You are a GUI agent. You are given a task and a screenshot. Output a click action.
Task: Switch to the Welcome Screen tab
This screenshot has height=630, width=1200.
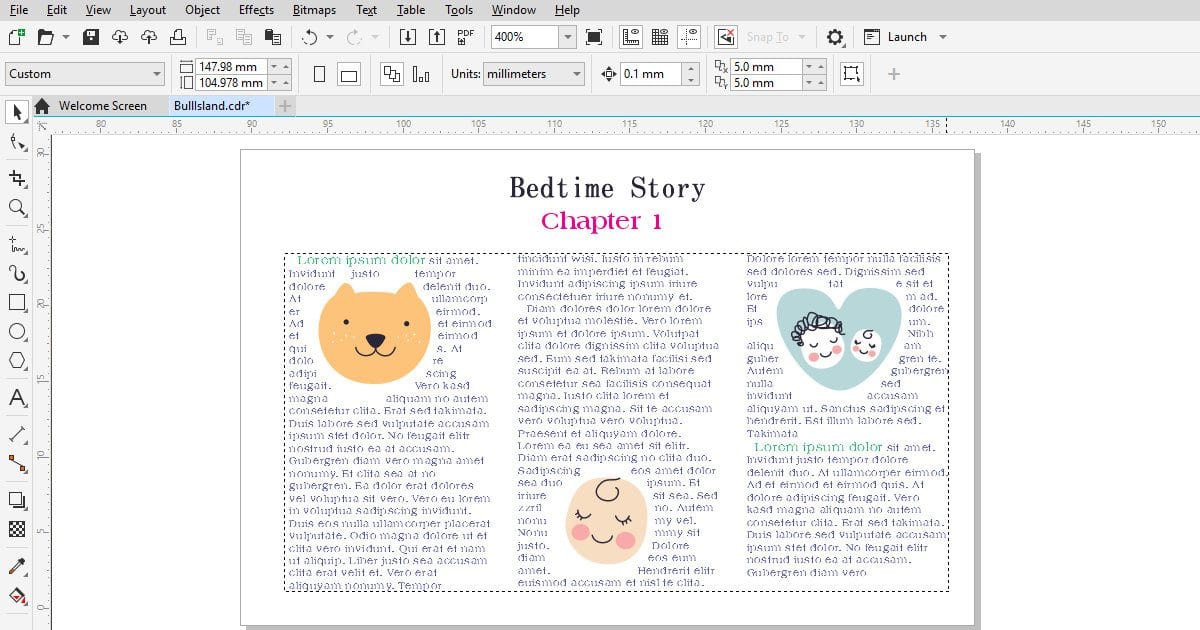coord(102,106)
